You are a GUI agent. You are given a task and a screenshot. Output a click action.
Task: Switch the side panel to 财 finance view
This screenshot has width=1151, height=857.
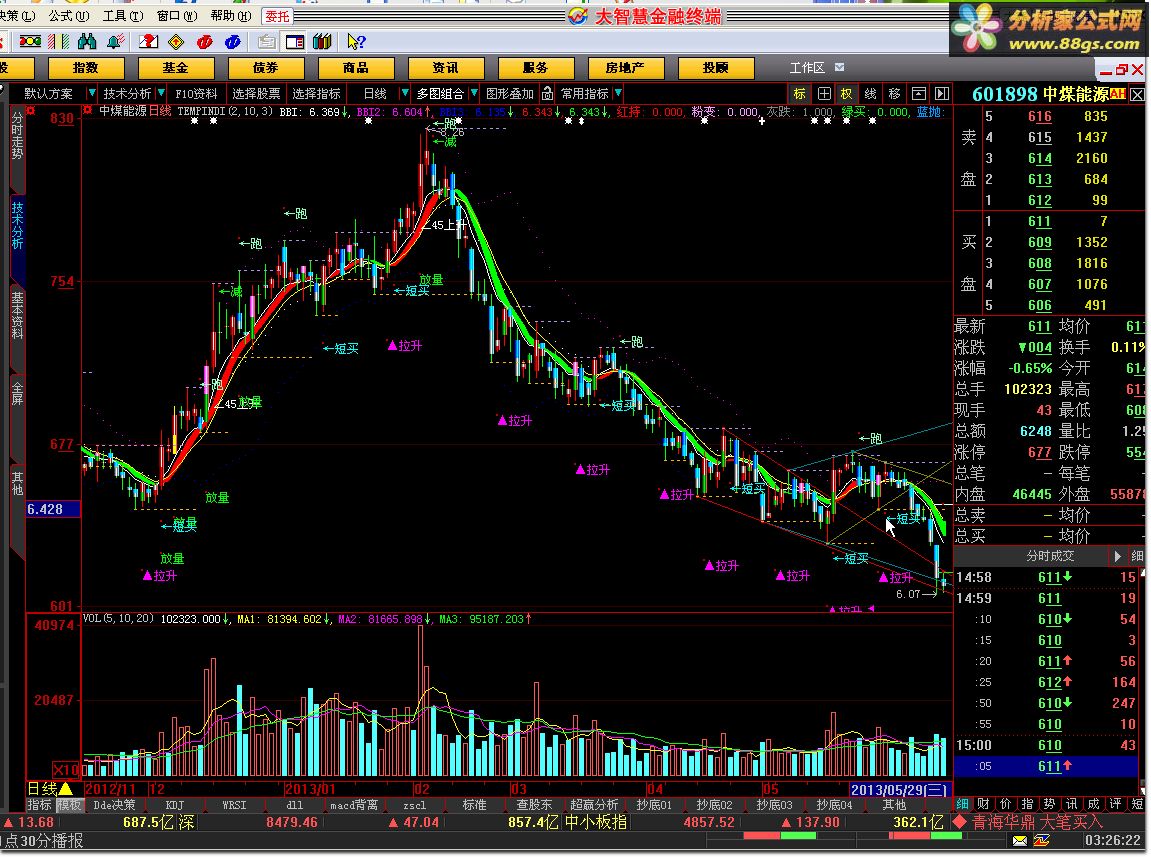[x=984, y=804]
